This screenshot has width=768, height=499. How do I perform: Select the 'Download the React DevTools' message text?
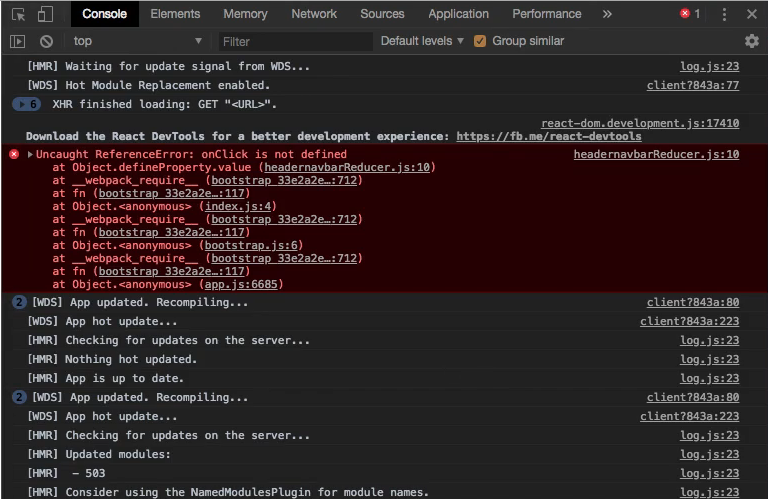pos(238,136)
